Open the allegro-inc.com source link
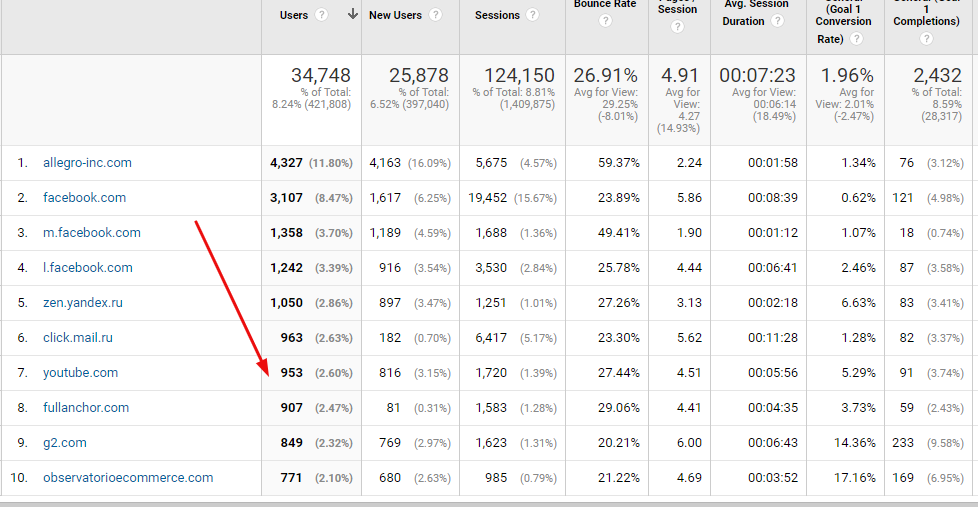 [x=87, y=163]
